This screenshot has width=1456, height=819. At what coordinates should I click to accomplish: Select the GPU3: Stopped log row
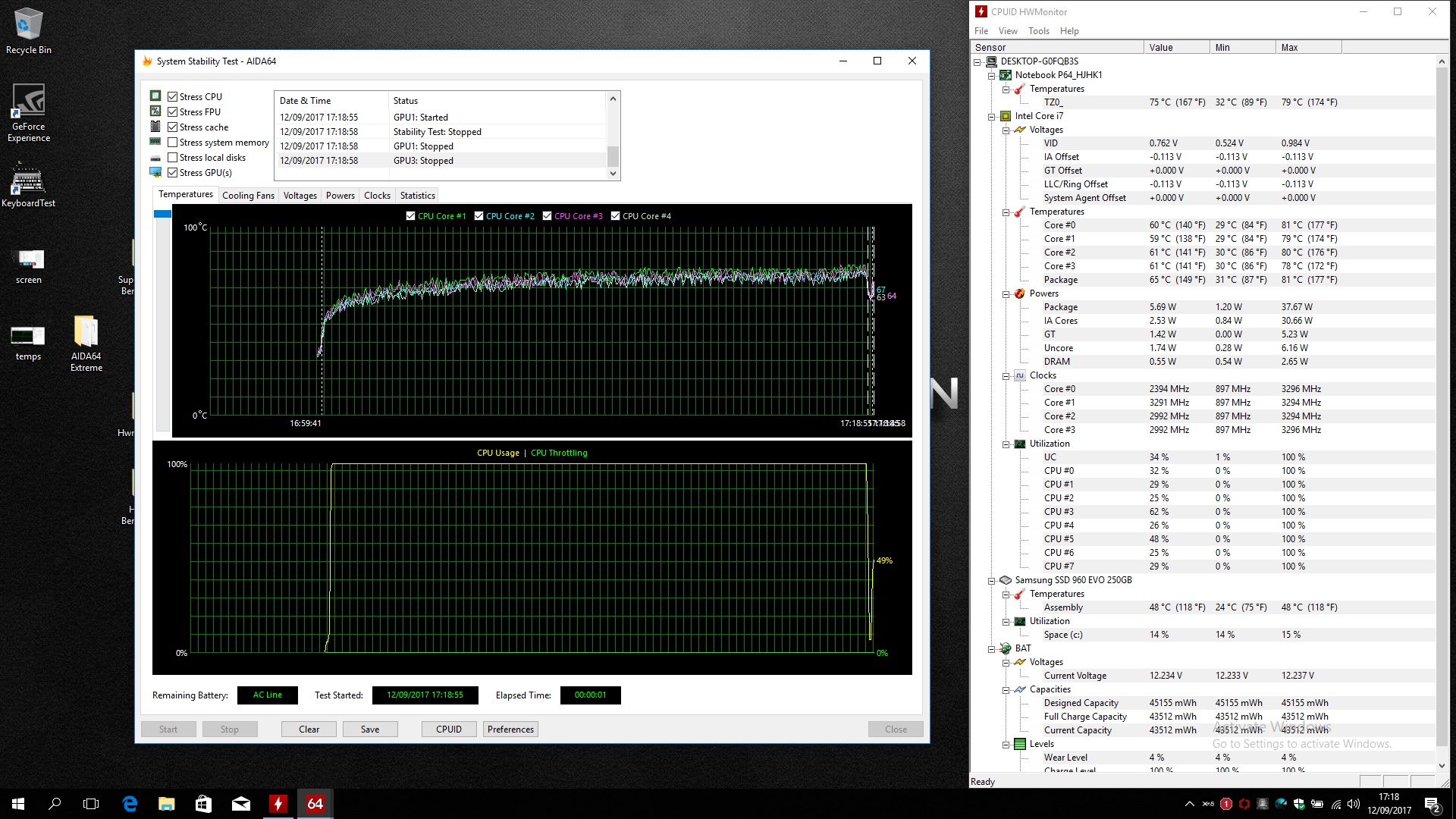(441, 160)
